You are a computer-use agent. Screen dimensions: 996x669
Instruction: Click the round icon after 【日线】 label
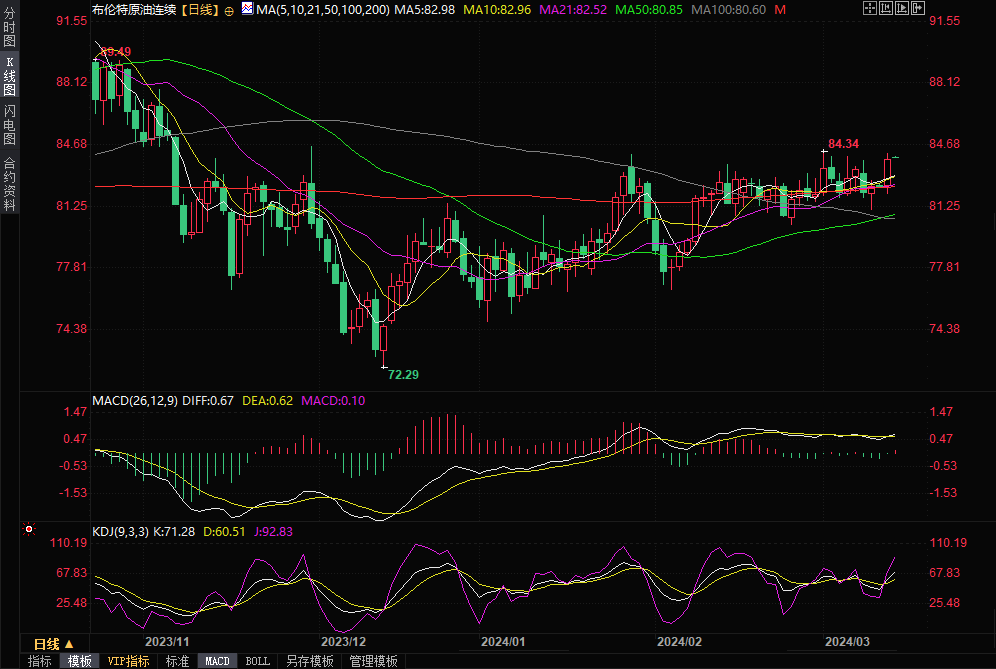click(231, 9)
